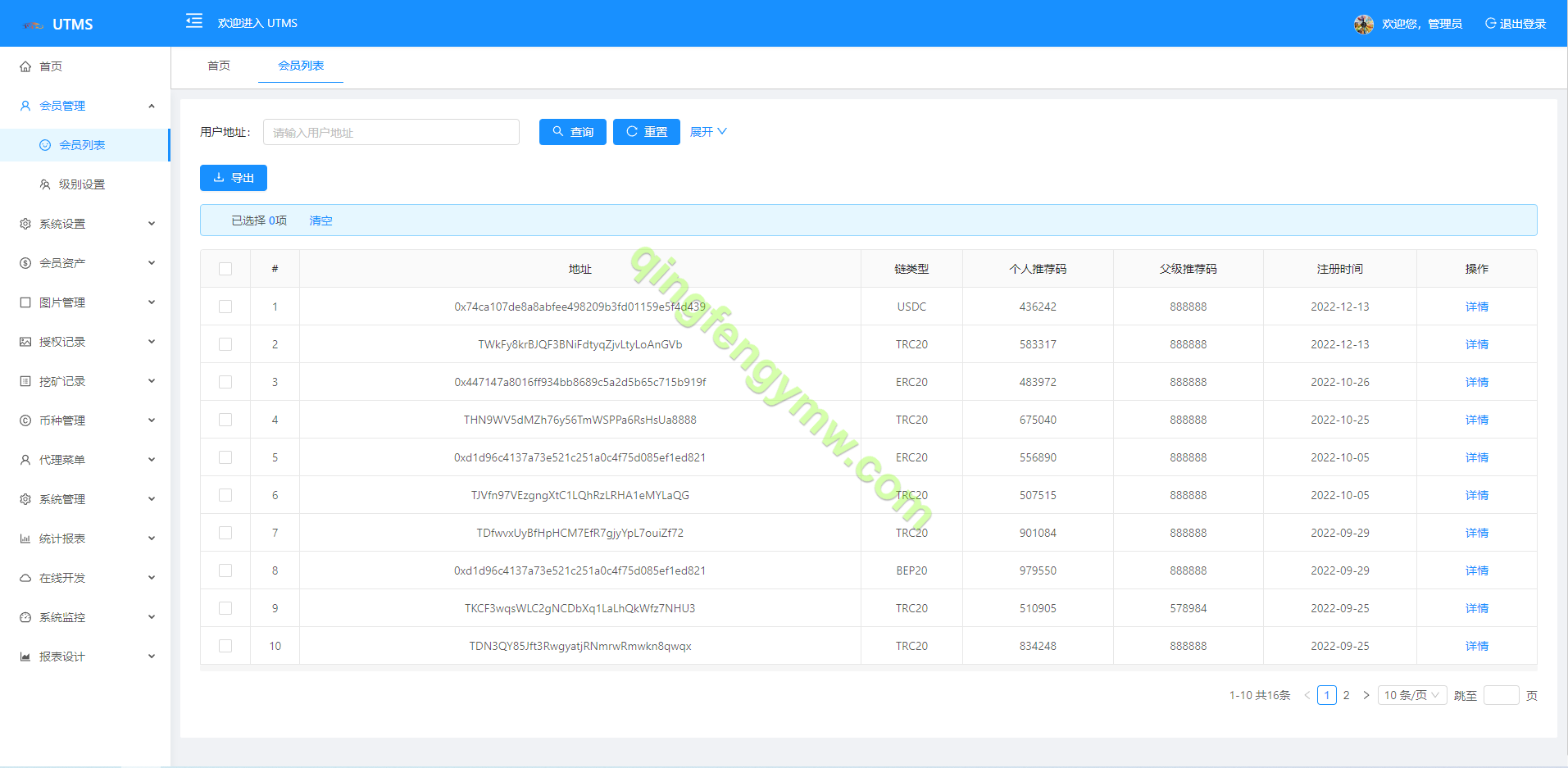The width and height of the screenshot is (1568, 768).
Task: Open 首页 in the sidebar
Action: (85, 66)
